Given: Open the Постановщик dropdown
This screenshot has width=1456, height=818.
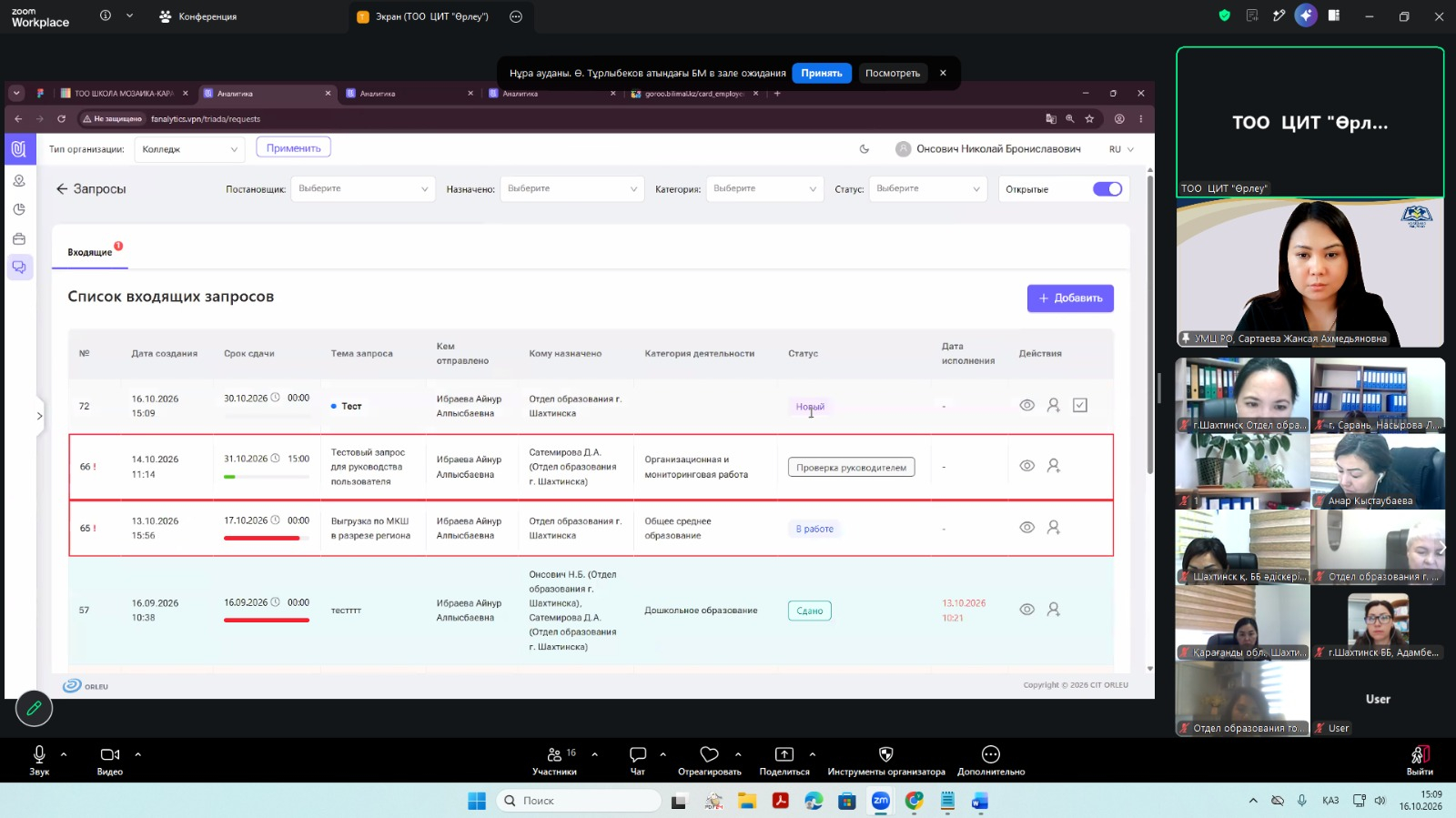Looking at the screenshot, I should pyautogui.click(x=362, y=188).
